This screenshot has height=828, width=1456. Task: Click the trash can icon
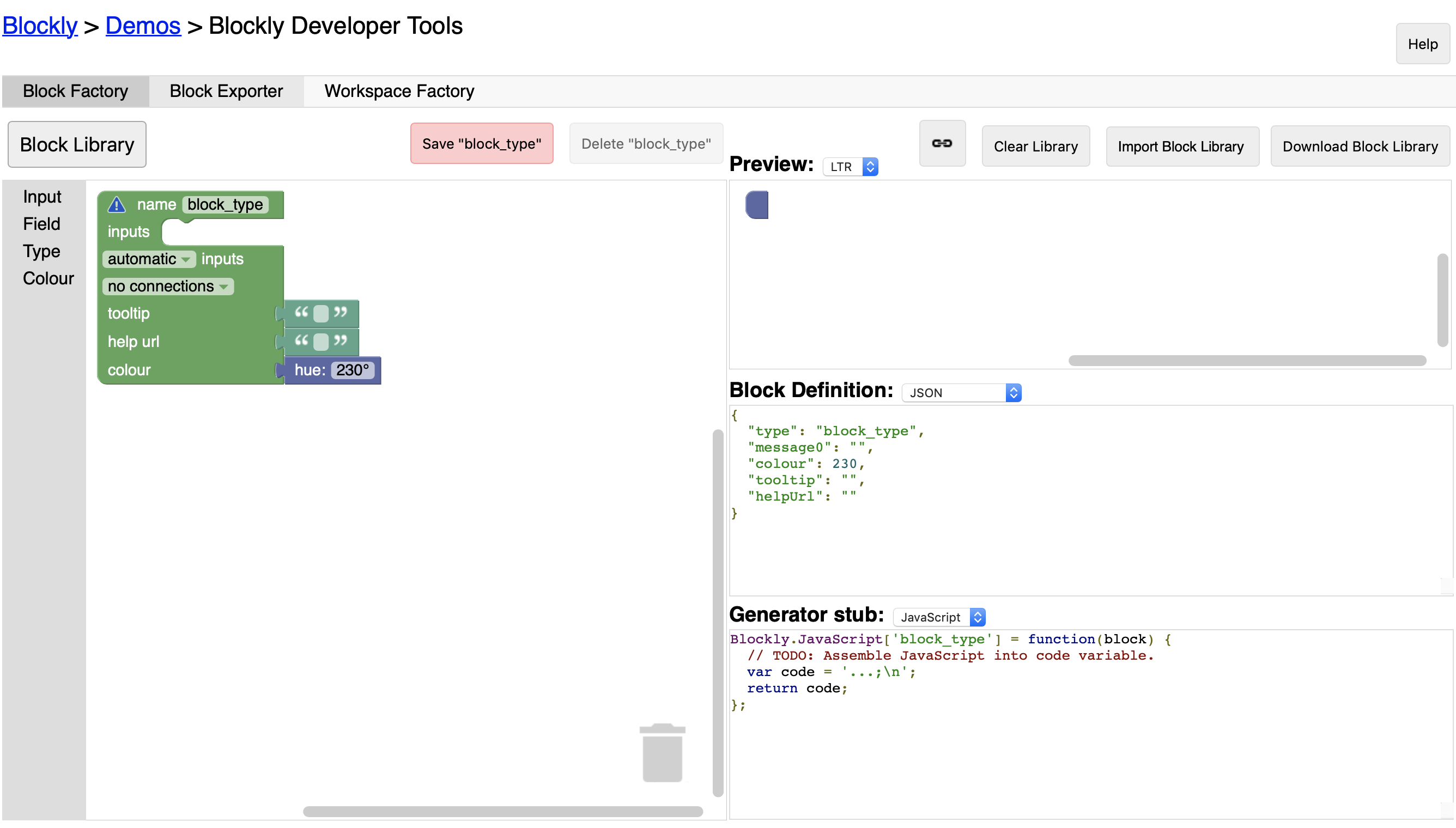[662, 753]
